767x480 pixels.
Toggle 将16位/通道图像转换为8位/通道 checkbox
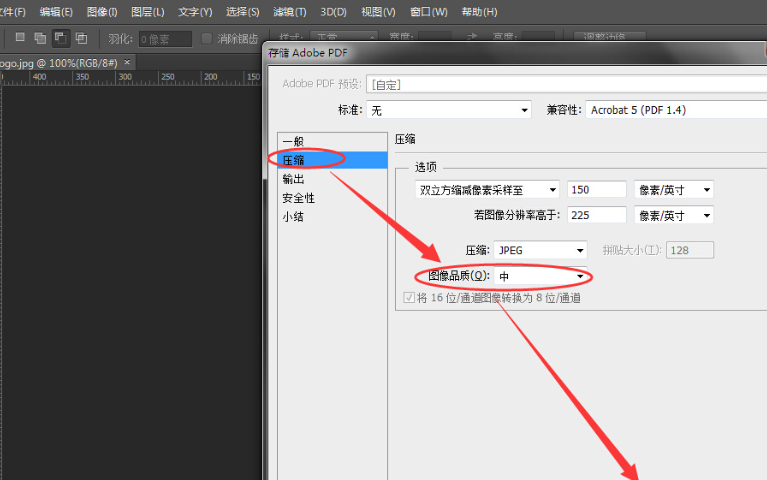(409, 297)
